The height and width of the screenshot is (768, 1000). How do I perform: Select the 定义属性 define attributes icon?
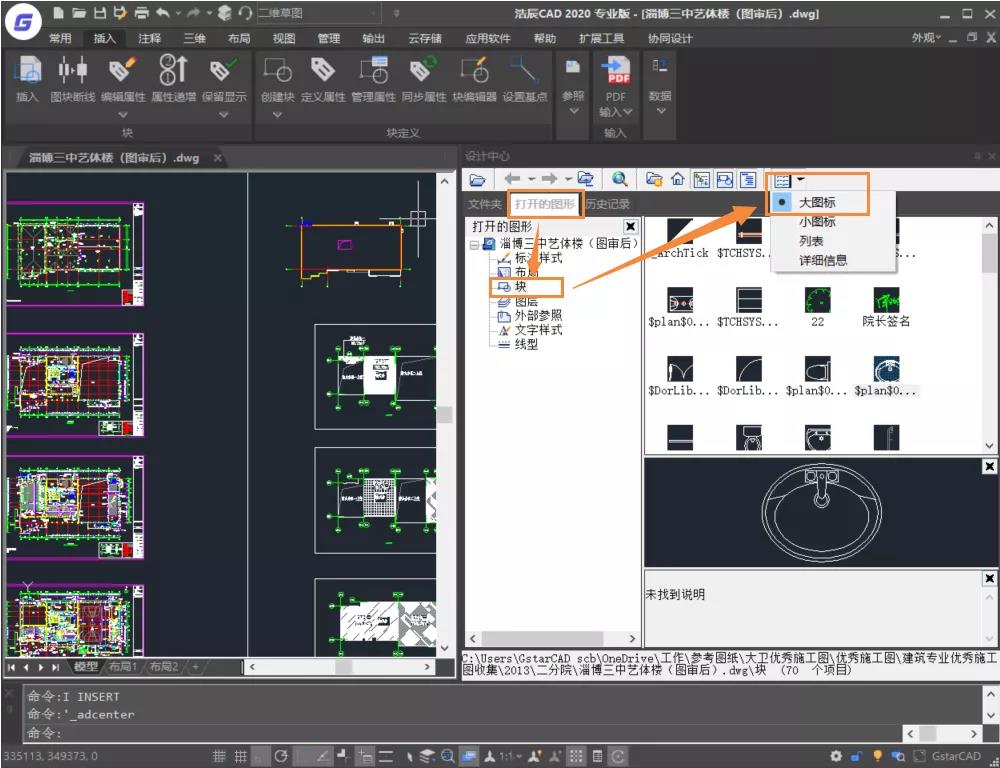(x=323, y=79)
